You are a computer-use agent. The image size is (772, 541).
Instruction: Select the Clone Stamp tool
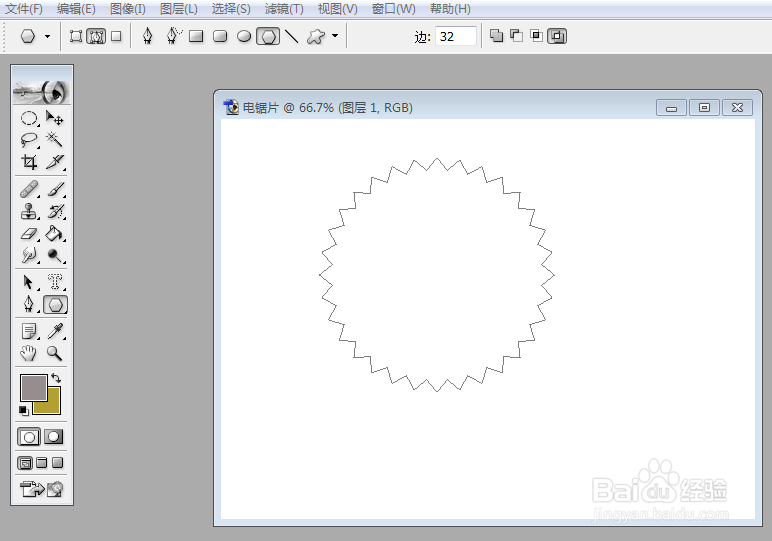[x=29, y=211]
